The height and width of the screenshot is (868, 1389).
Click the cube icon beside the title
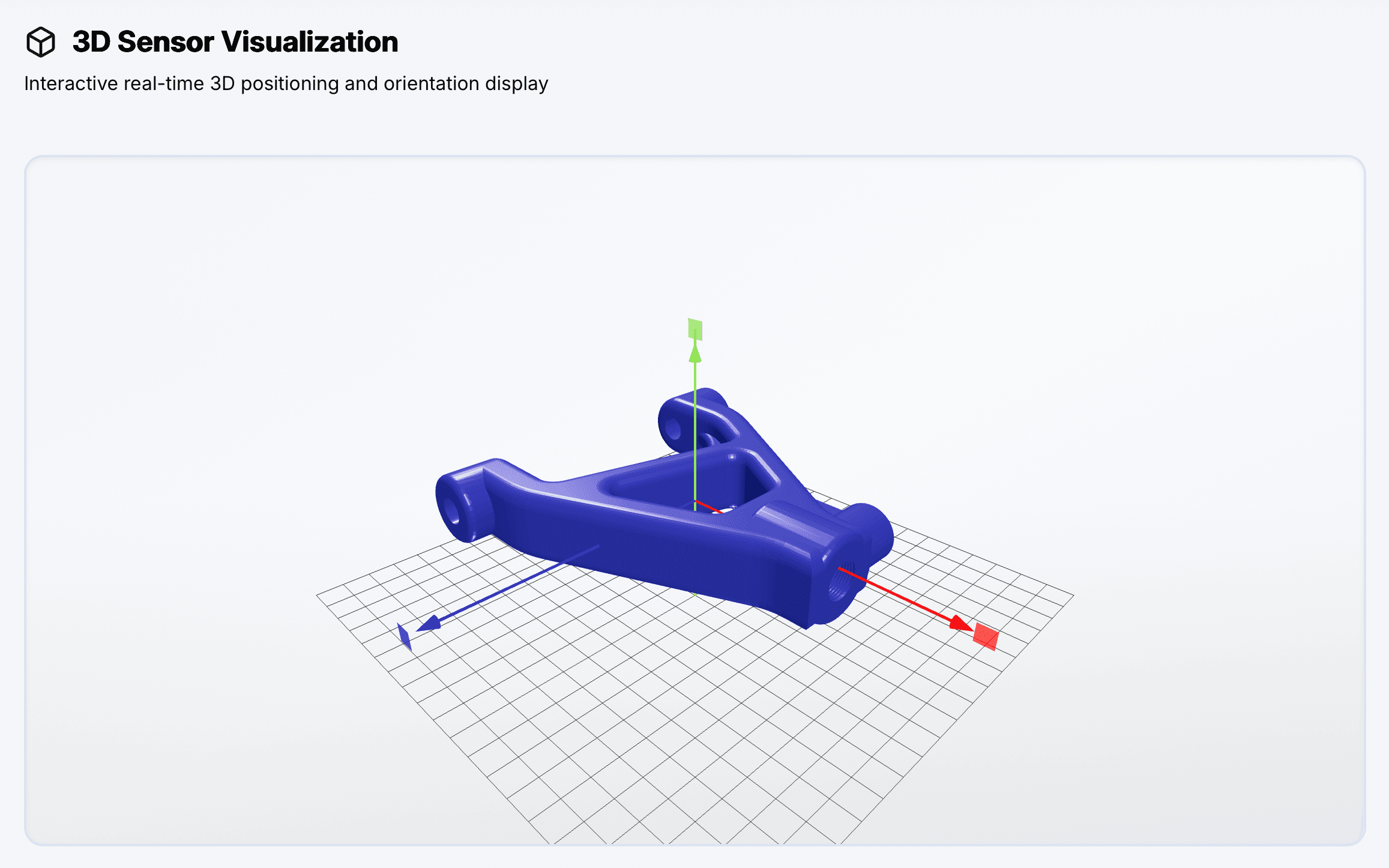[41, 42]
